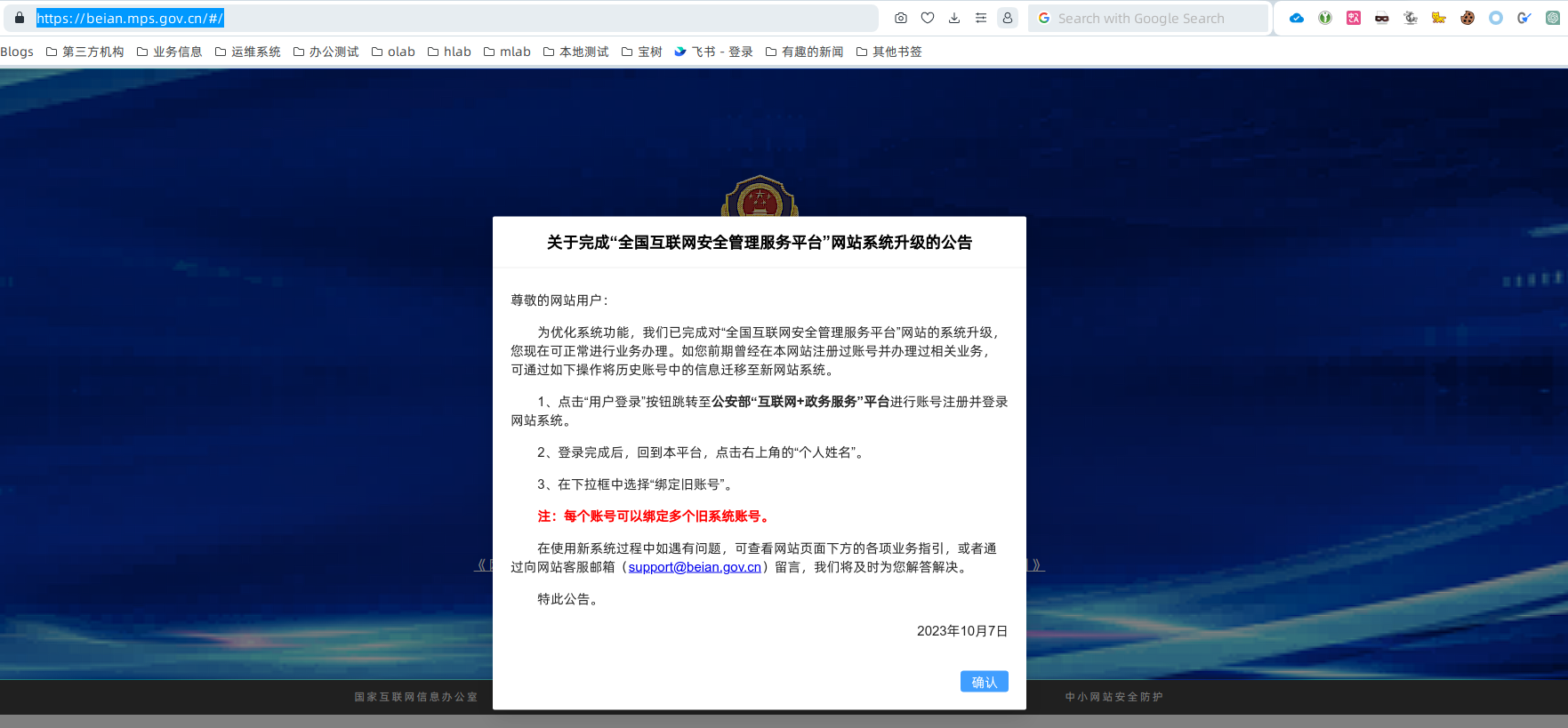The width and height of the screenshot is (1568, 728).
Task: Click the light blue ring extension
Action: tap(1496, 18)
